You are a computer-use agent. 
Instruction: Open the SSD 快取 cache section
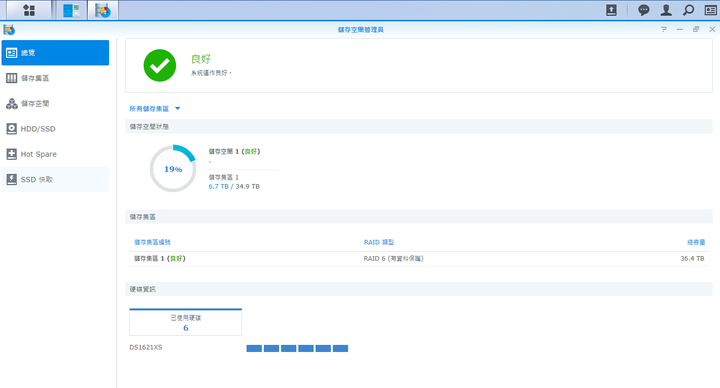pyautogui.click(x=55, y=180)
